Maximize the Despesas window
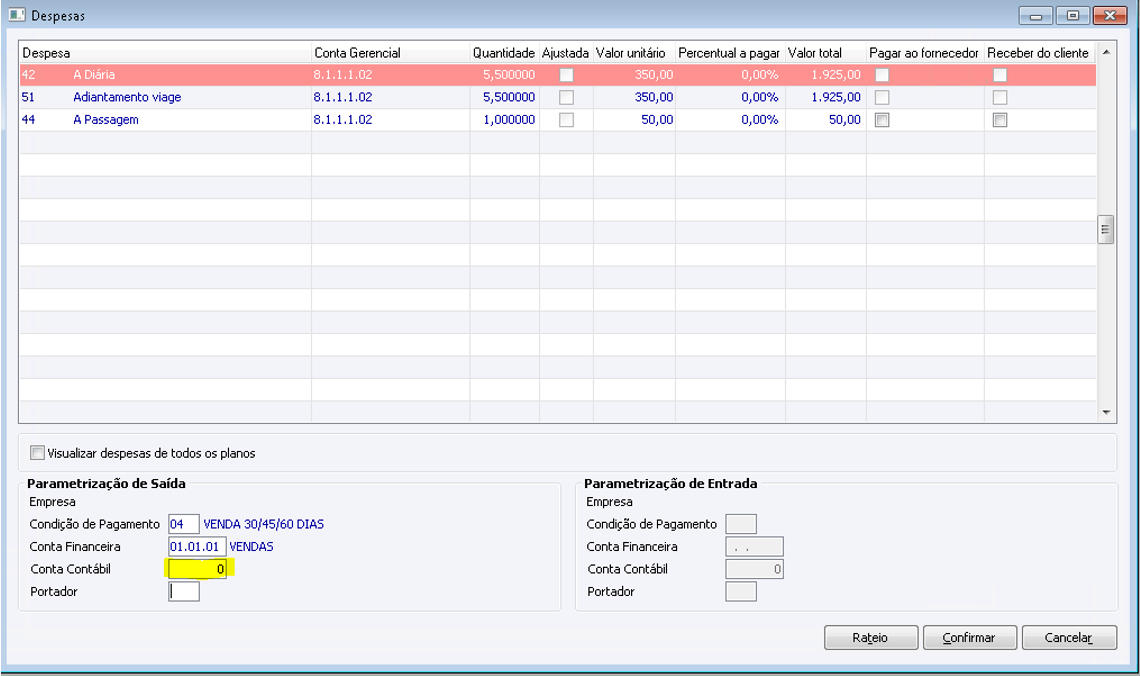 point(1073,15)
